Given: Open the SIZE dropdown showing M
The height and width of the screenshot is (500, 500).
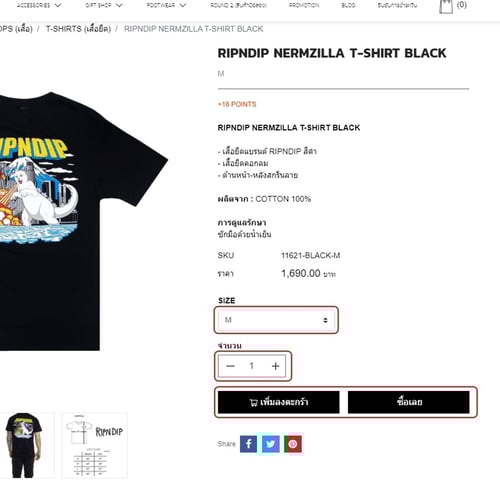Looking at the screenshot, I should click(276, 320).
